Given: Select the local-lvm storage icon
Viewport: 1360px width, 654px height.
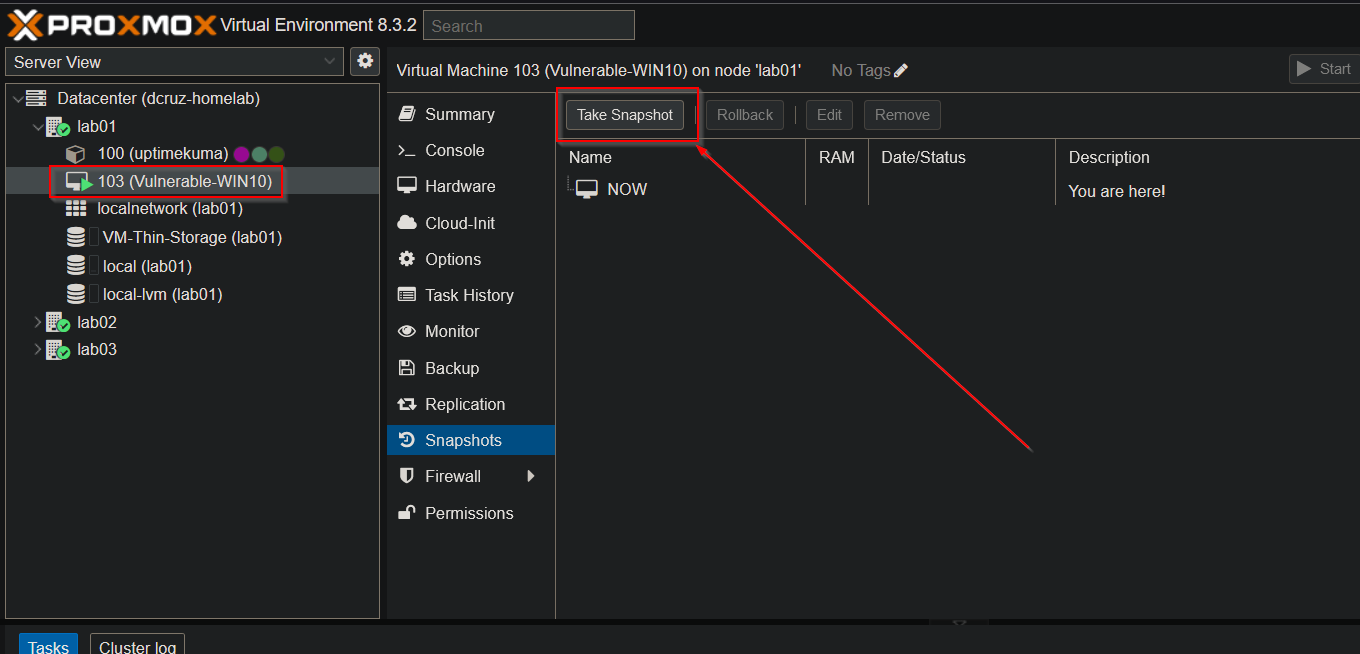Looking at the screenshot, I should (76, 294).
